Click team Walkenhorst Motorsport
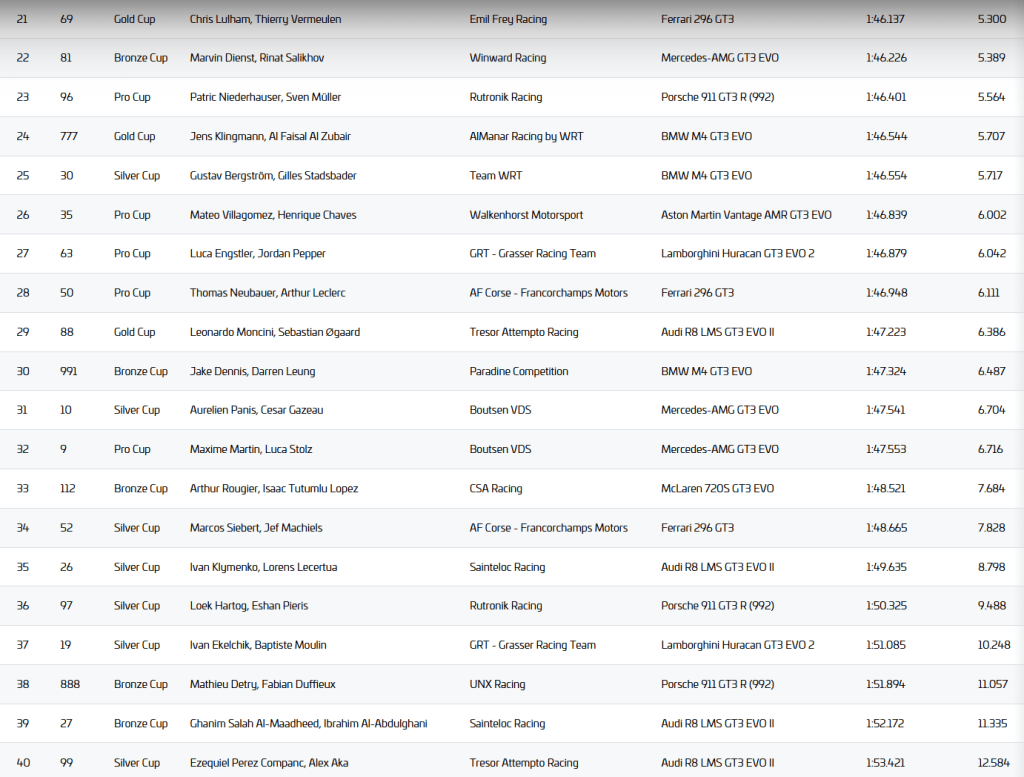This screenshot has width=1024, height=777. pos(526,214)
